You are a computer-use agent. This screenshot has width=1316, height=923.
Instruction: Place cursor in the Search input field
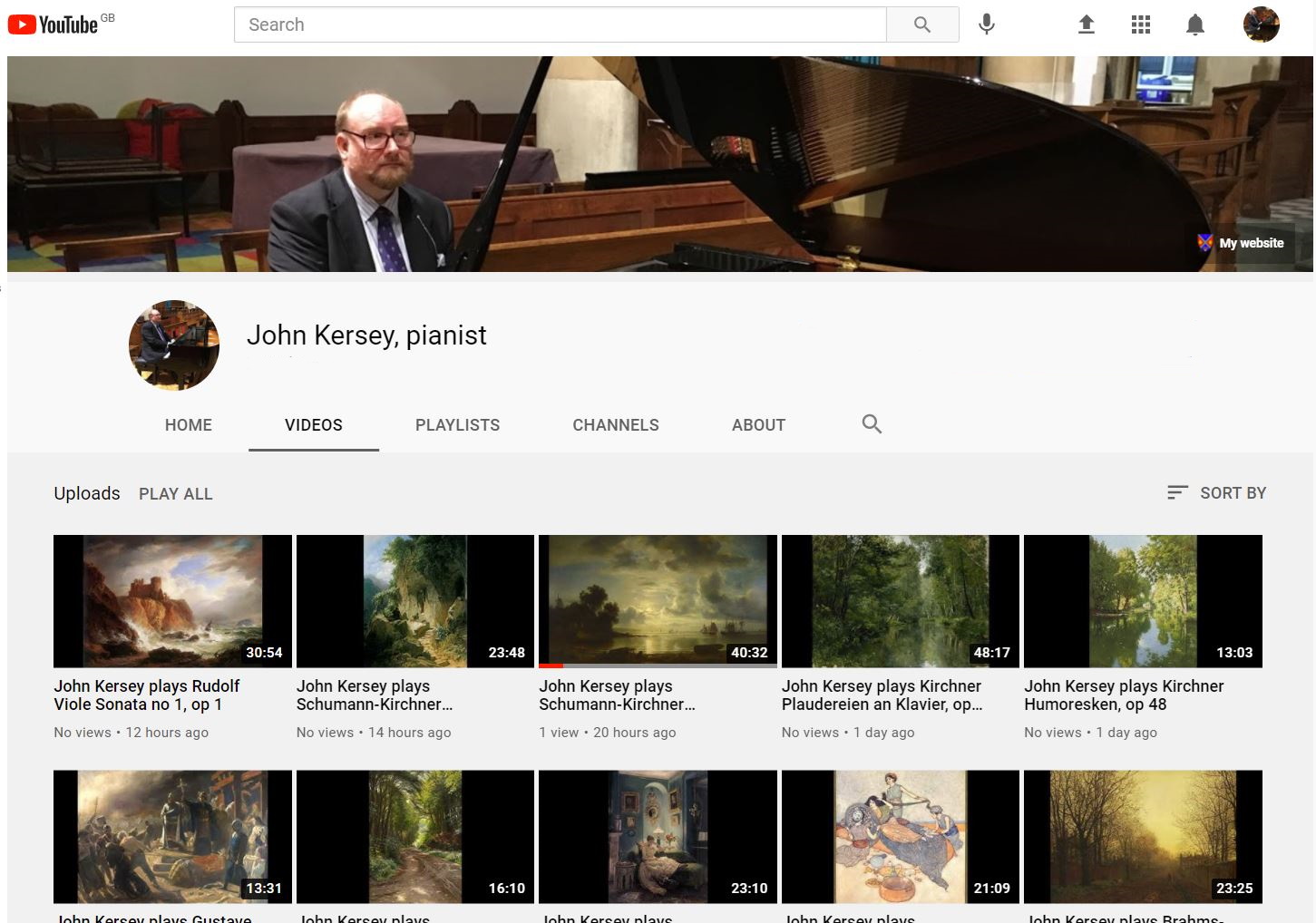pos(560,24)
